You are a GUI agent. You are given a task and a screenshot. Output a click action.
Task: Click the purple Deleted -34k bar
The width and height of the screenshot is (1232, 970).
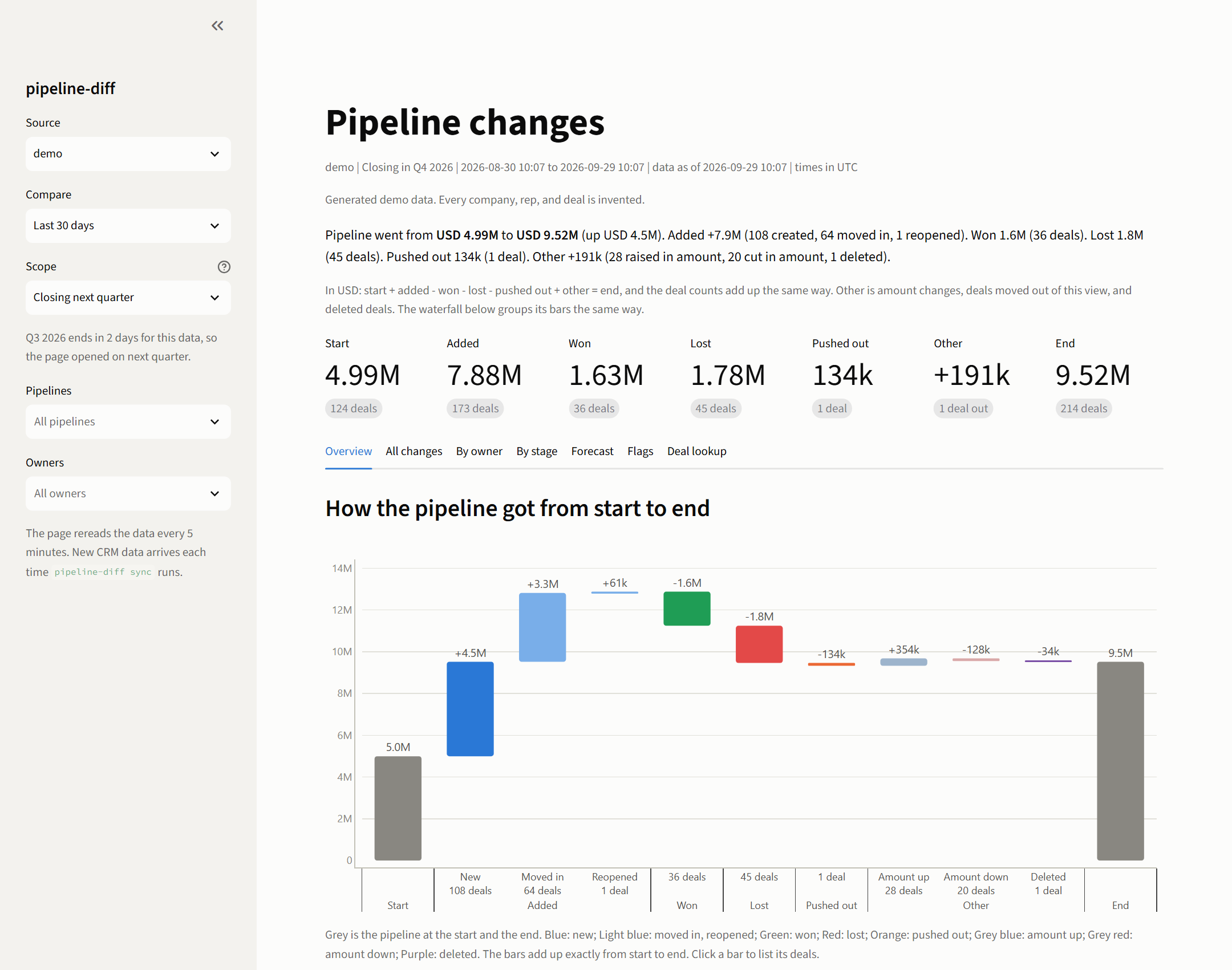pos(1048,661)
